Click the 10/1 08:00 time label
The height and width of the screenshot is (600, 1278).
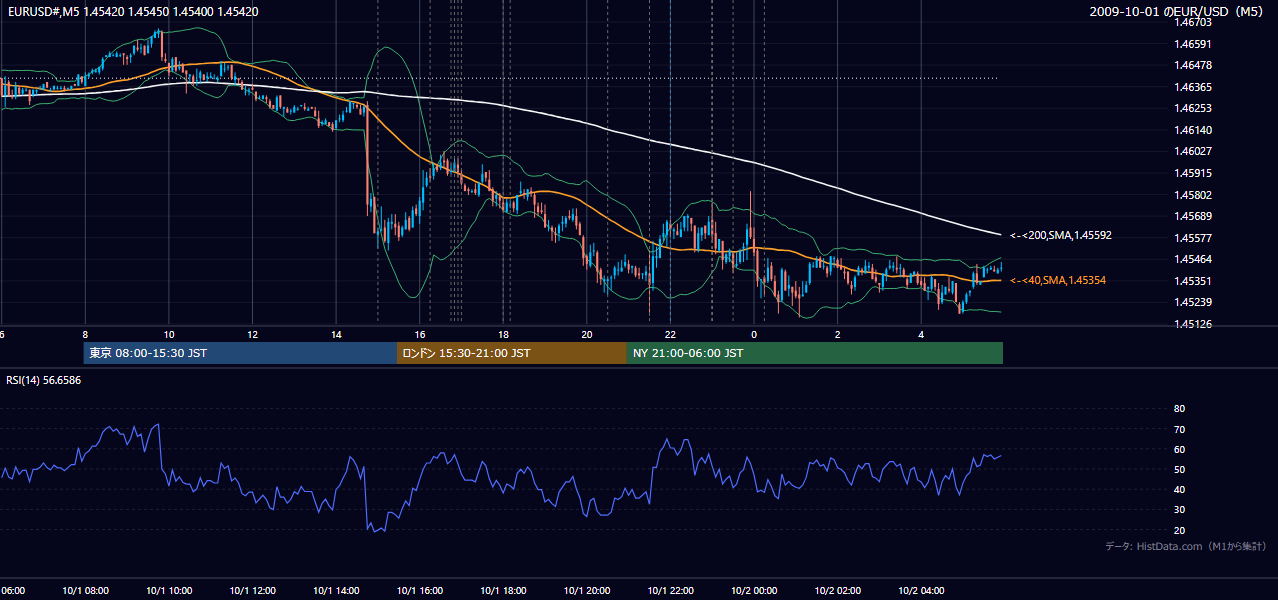85,591
